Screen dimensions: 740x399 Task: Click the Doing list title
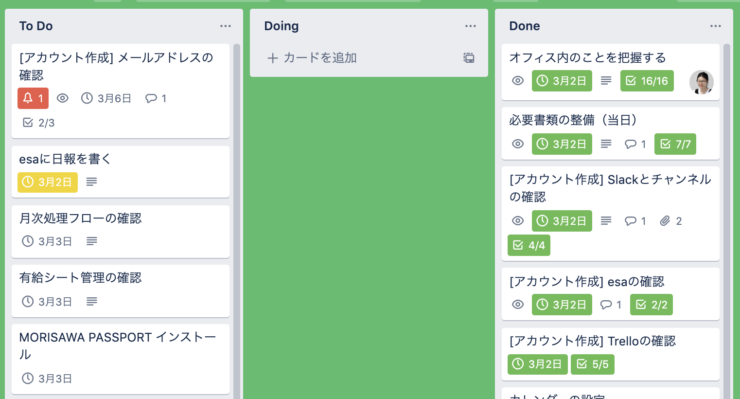coord(281,26)
